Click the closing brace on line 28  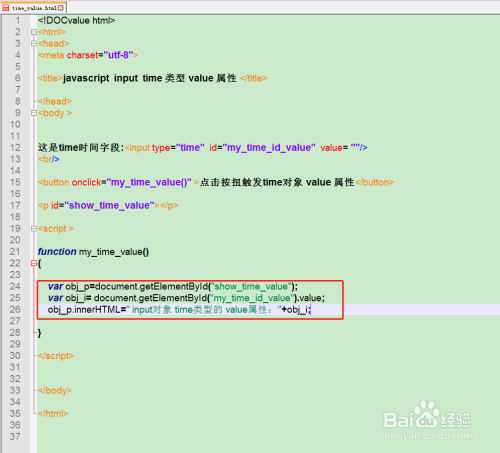(x=39, y=333)
